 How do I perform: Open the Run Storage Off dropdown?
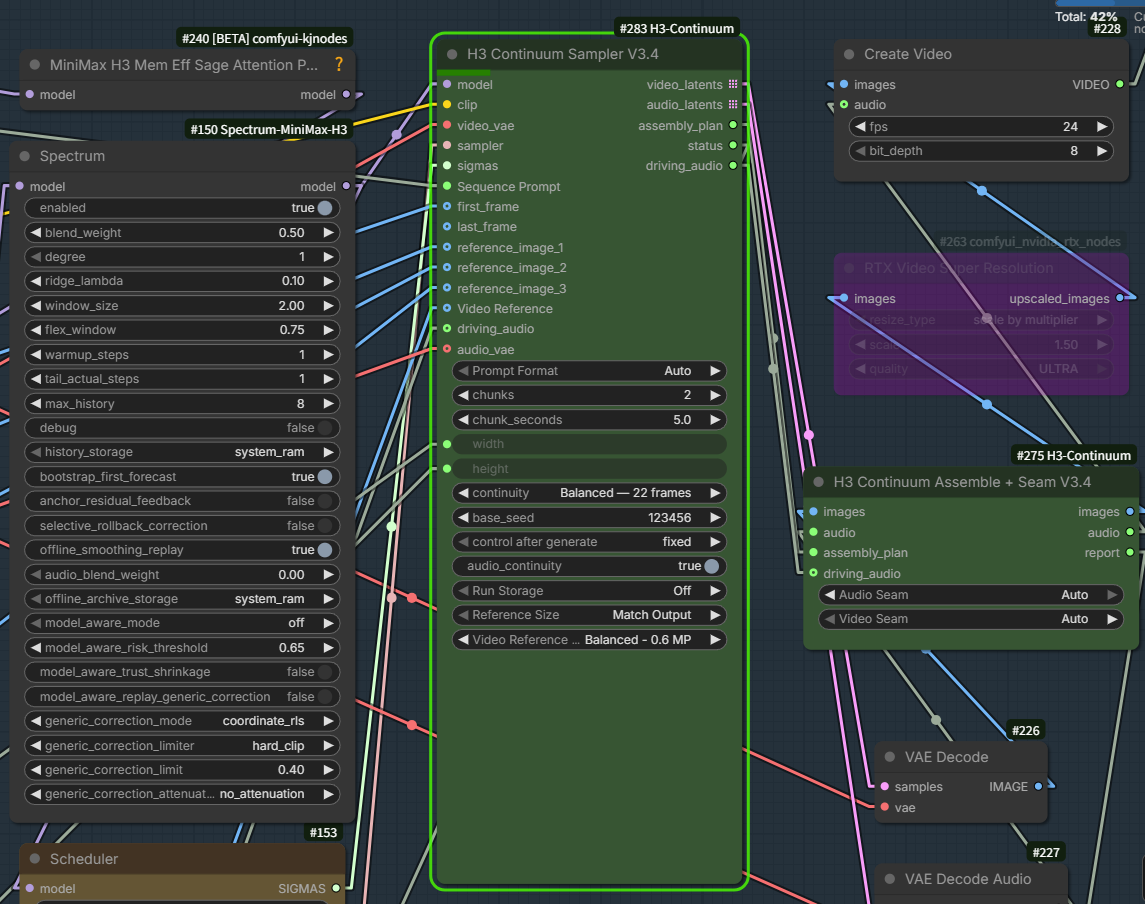point(589,591)
